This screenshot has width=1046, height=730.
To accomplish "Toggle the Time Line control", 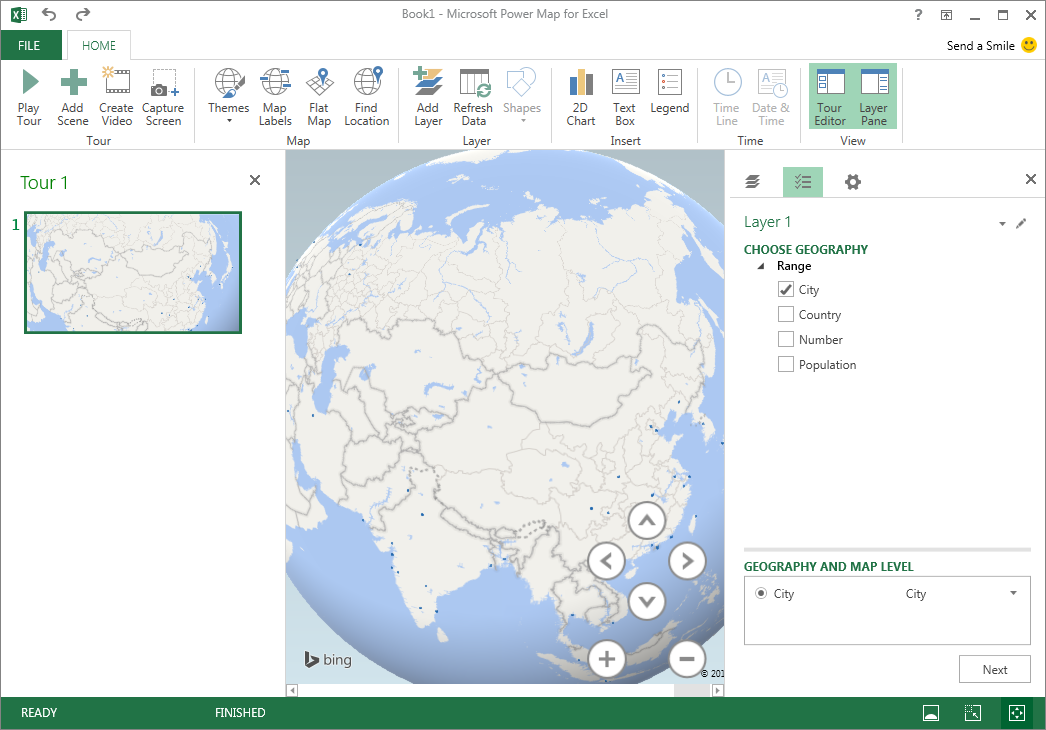I will 726,97.
